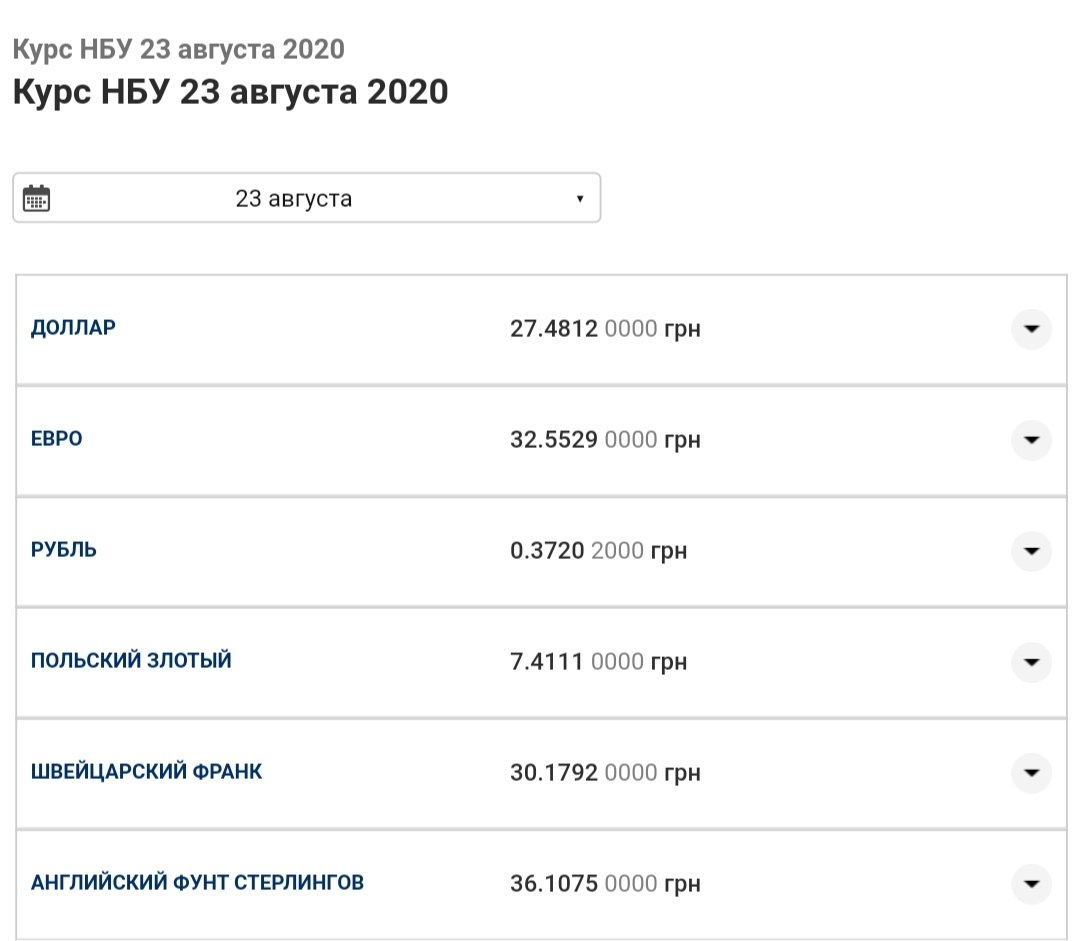Screen dimensions: 1080x941
Task: Click the gray breadcrumb Курс НБУ 23 августа 2020
Action: (x=178, y=50)
